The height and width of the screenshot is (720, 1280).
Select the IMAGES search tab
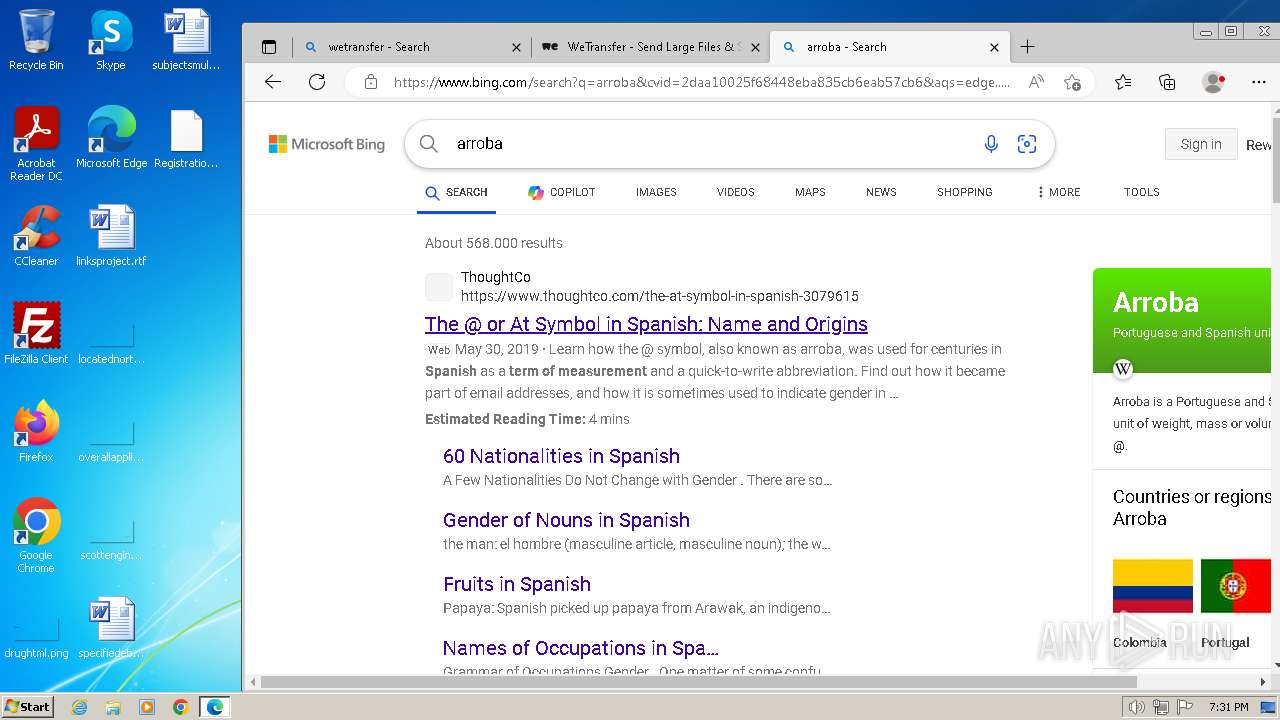coord(656,192)
